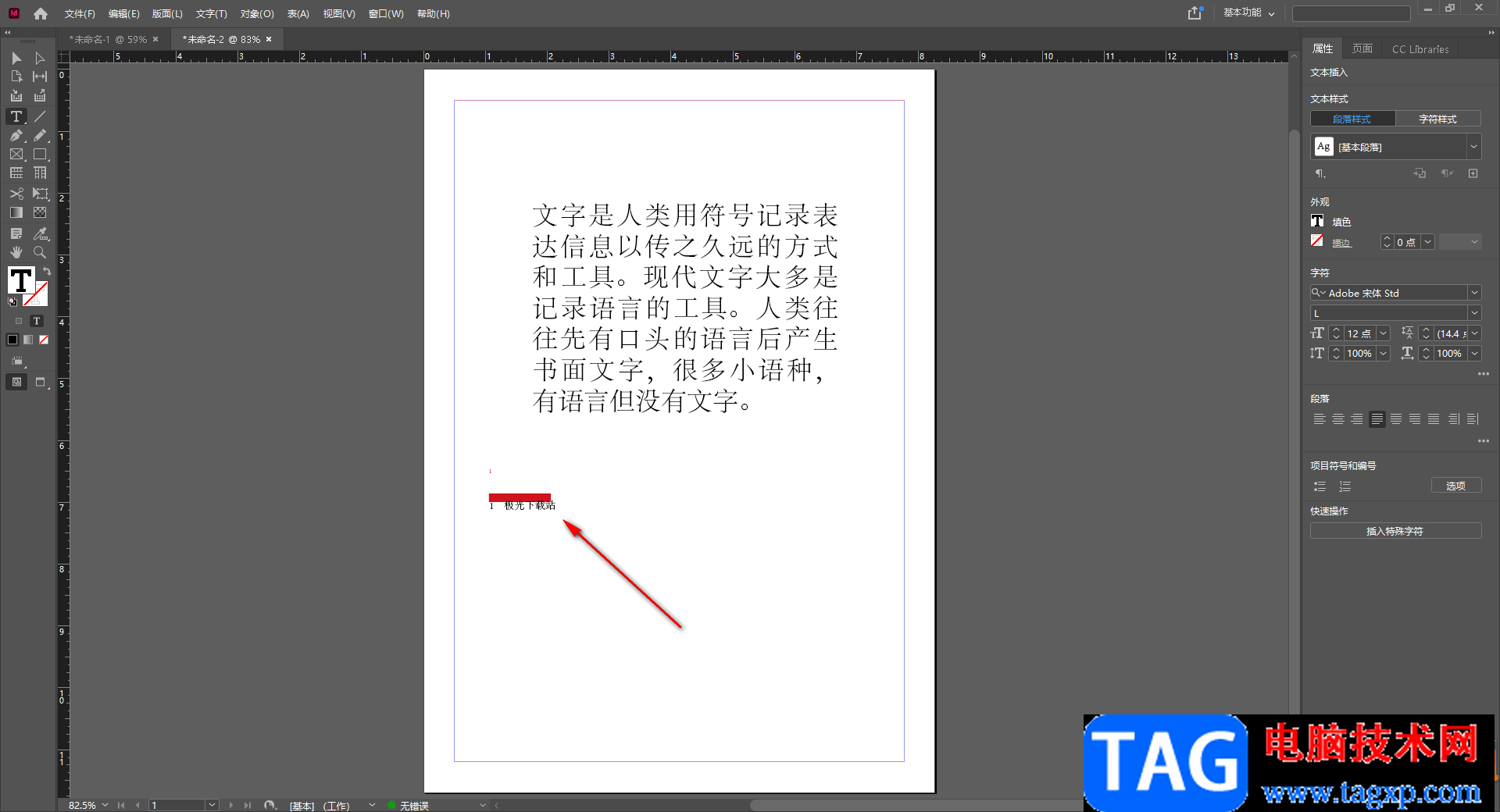This screenshot has width=1500, height=812.
Task: Toggle justify with last line left
Action: click(1377, 419)
